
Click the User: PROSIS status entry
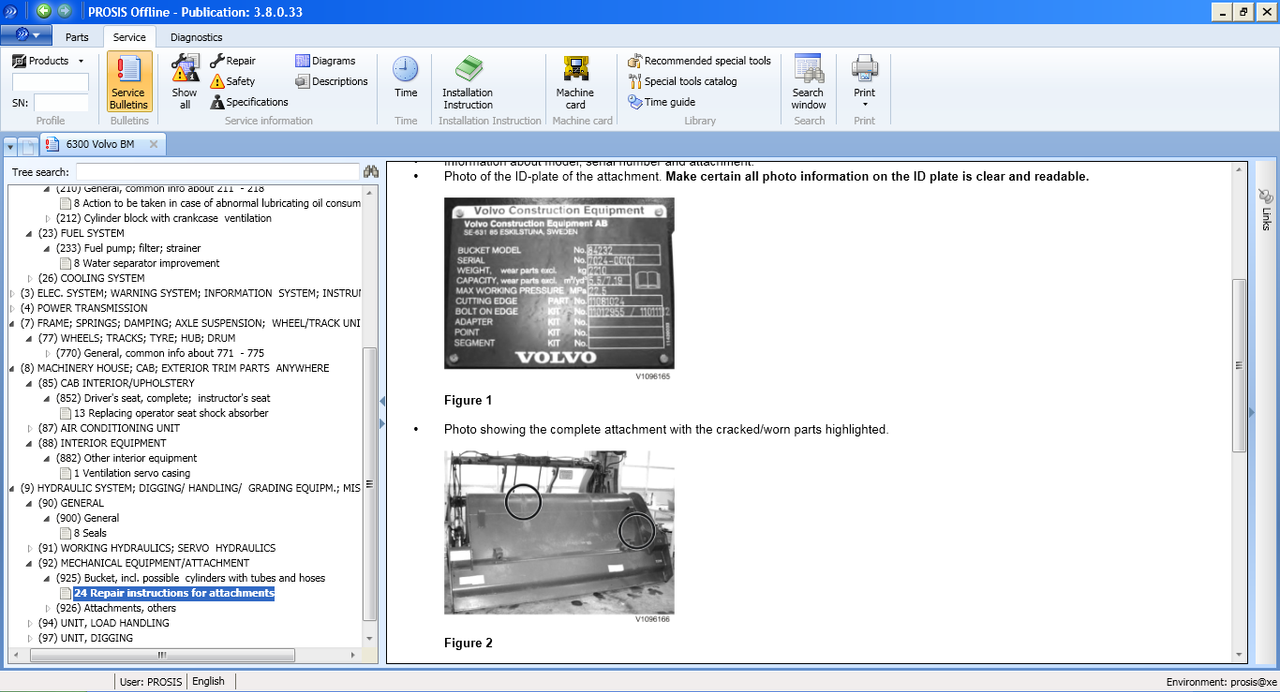pos(151,681)
